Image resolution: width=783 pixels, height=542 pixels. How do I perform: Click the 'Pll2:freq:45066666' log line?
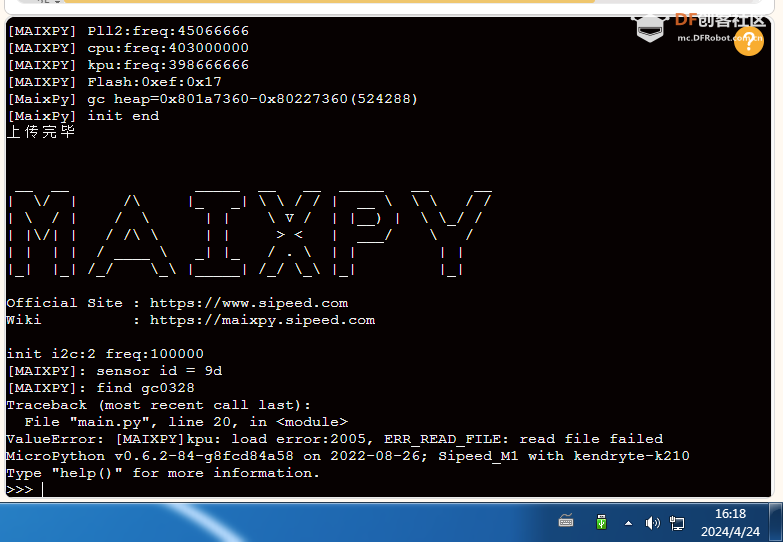tap(128, 31)
